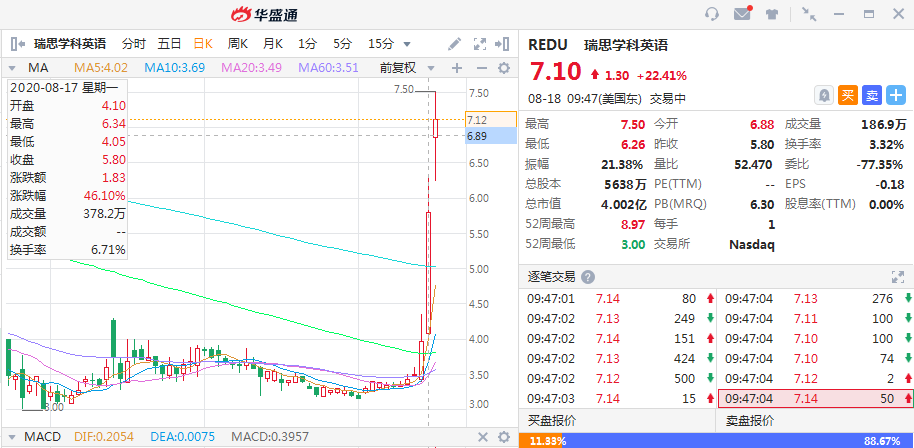Click the 卖盘报价 header
914x448 pixels.
point(750,420)
